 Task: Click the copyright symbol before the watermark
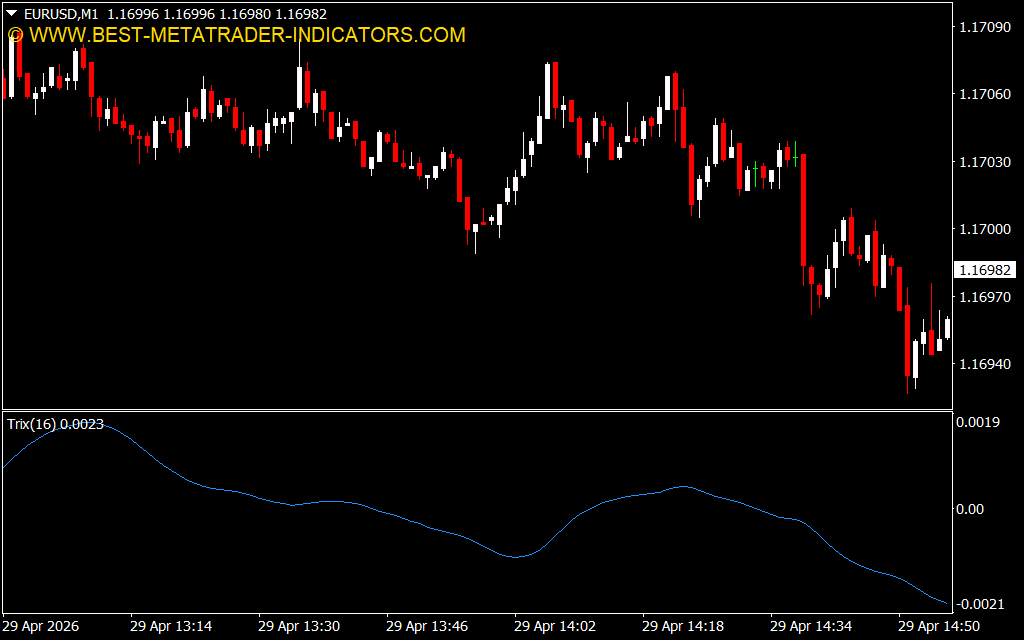15,35
